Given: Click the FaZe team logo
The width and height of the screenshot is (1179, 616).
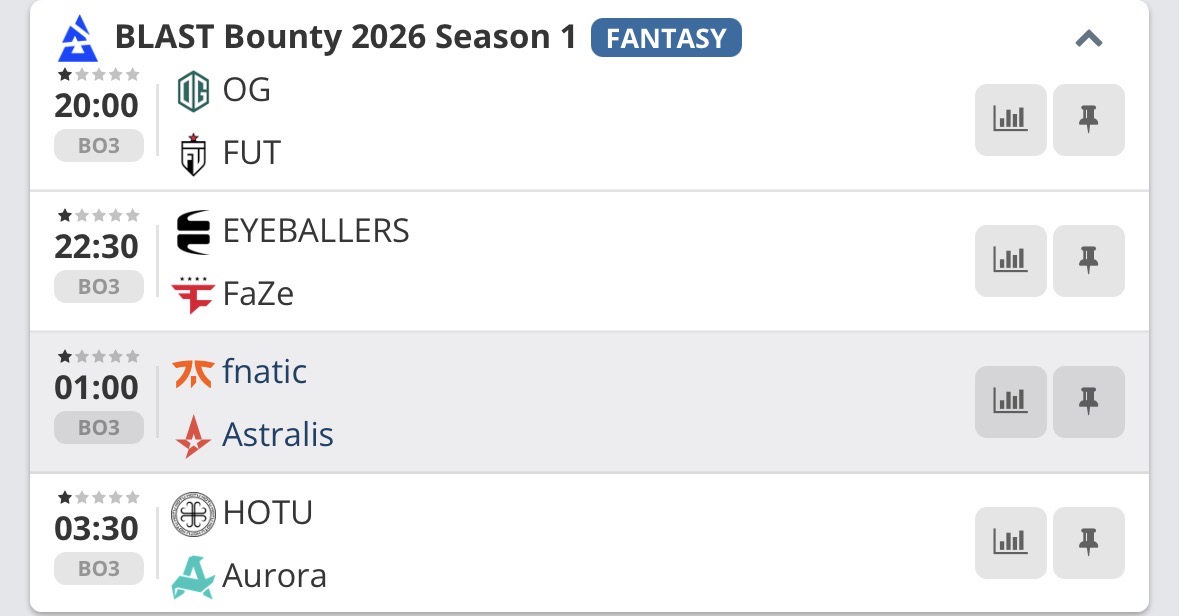Looking at the screenshot, I should (193, 295).
